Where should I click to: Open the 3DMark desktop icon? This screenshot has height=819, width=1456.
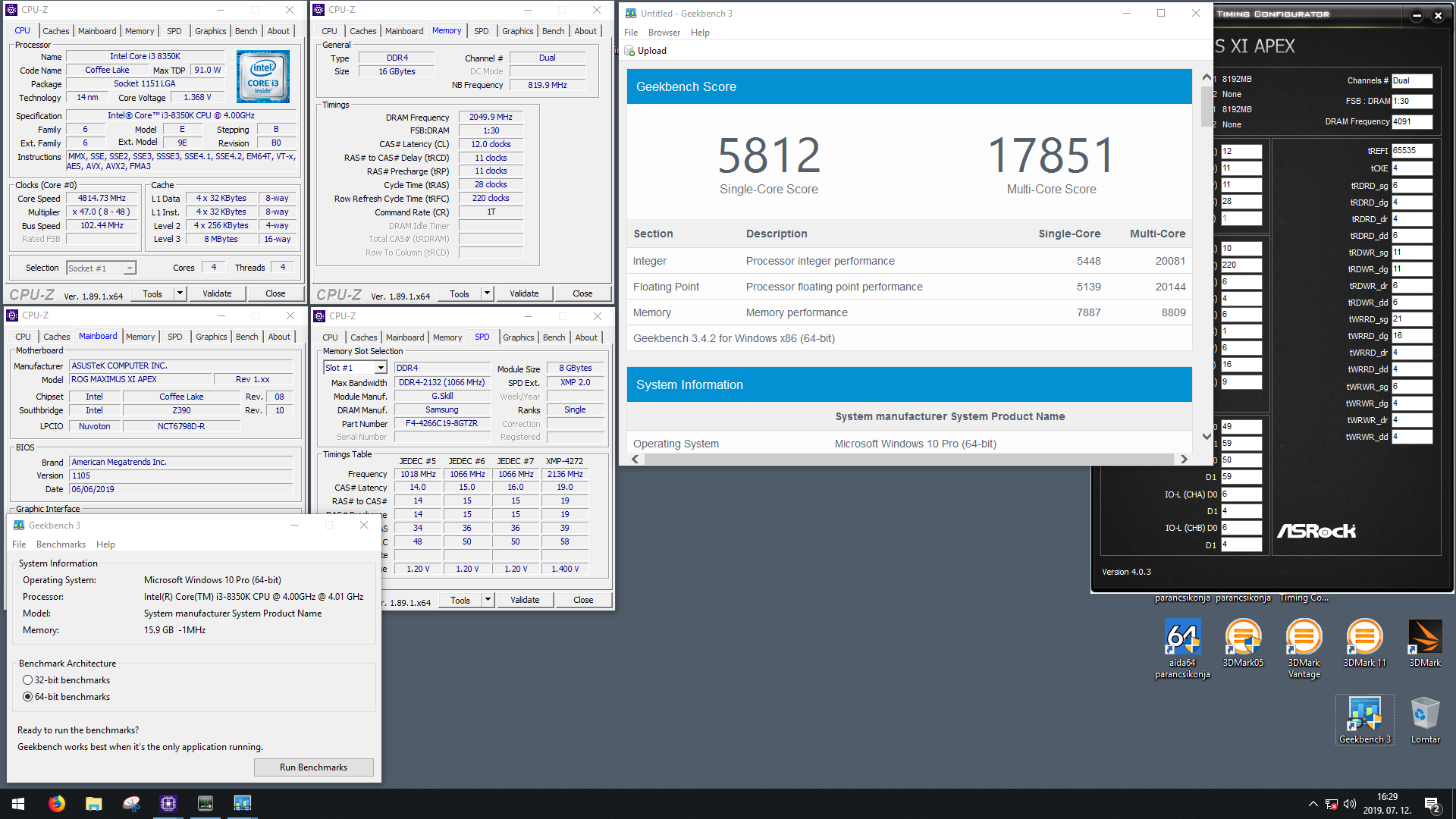pyautogui.click(x=1425, y=643)
